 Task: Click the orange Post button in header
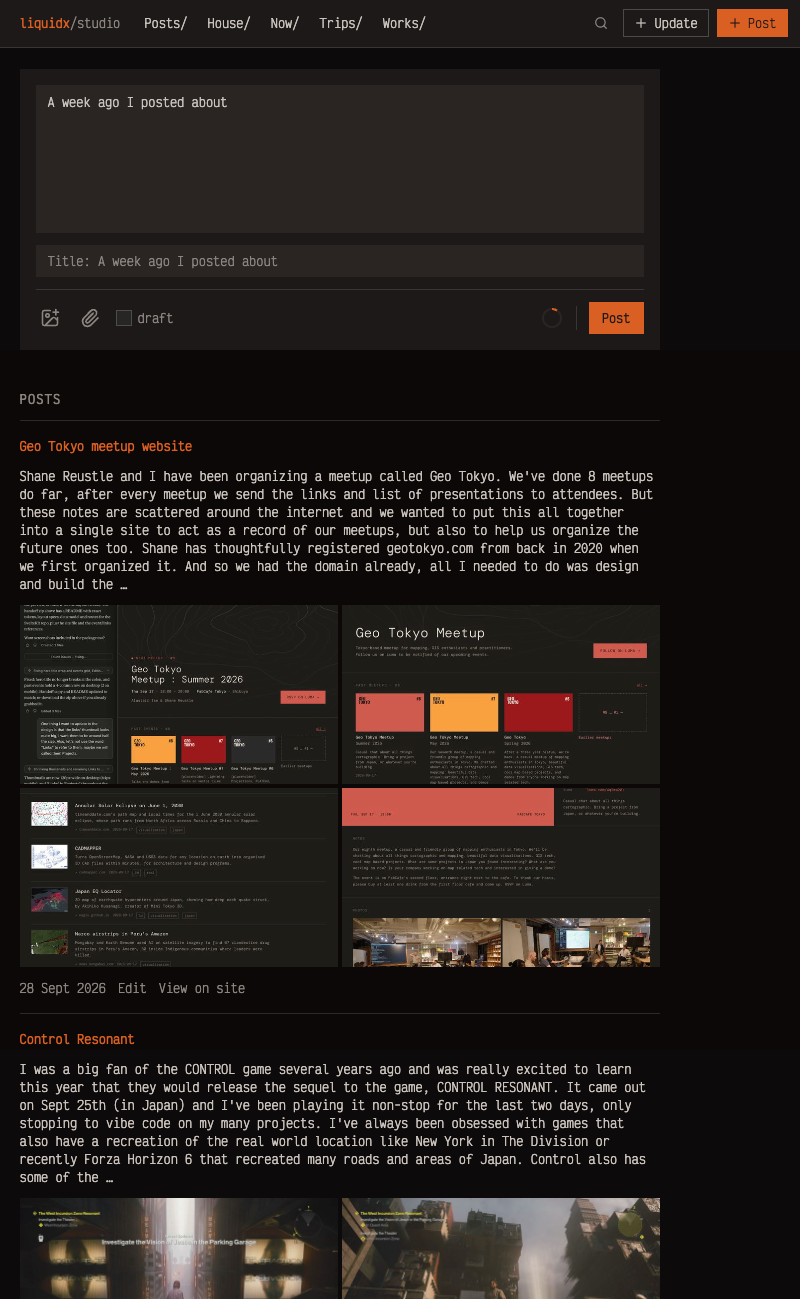(x=752, y=23)
